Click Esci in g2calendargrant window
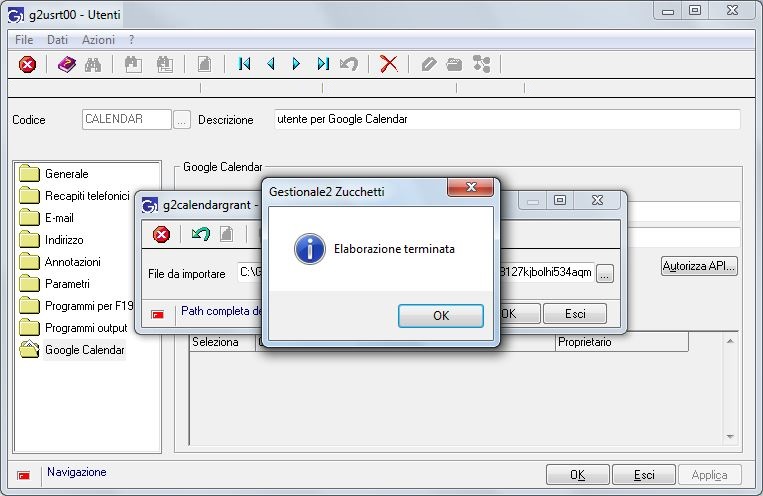This screenshot has width=763, height=496. pos(575,313)
